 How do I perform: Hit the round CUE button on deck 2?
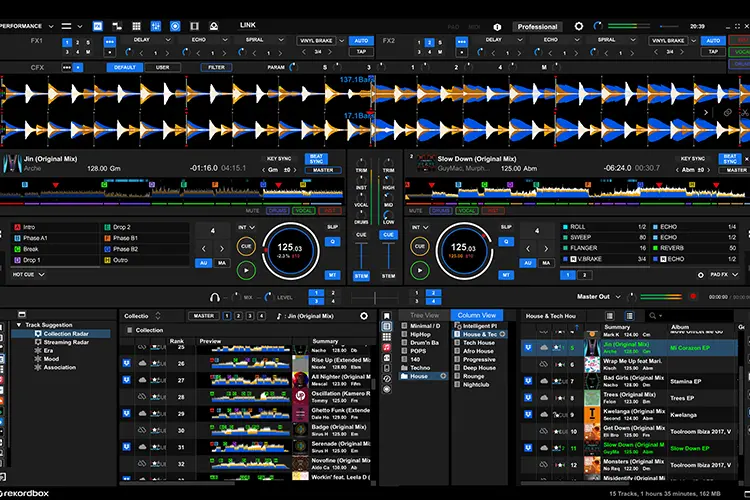(419, 246)
